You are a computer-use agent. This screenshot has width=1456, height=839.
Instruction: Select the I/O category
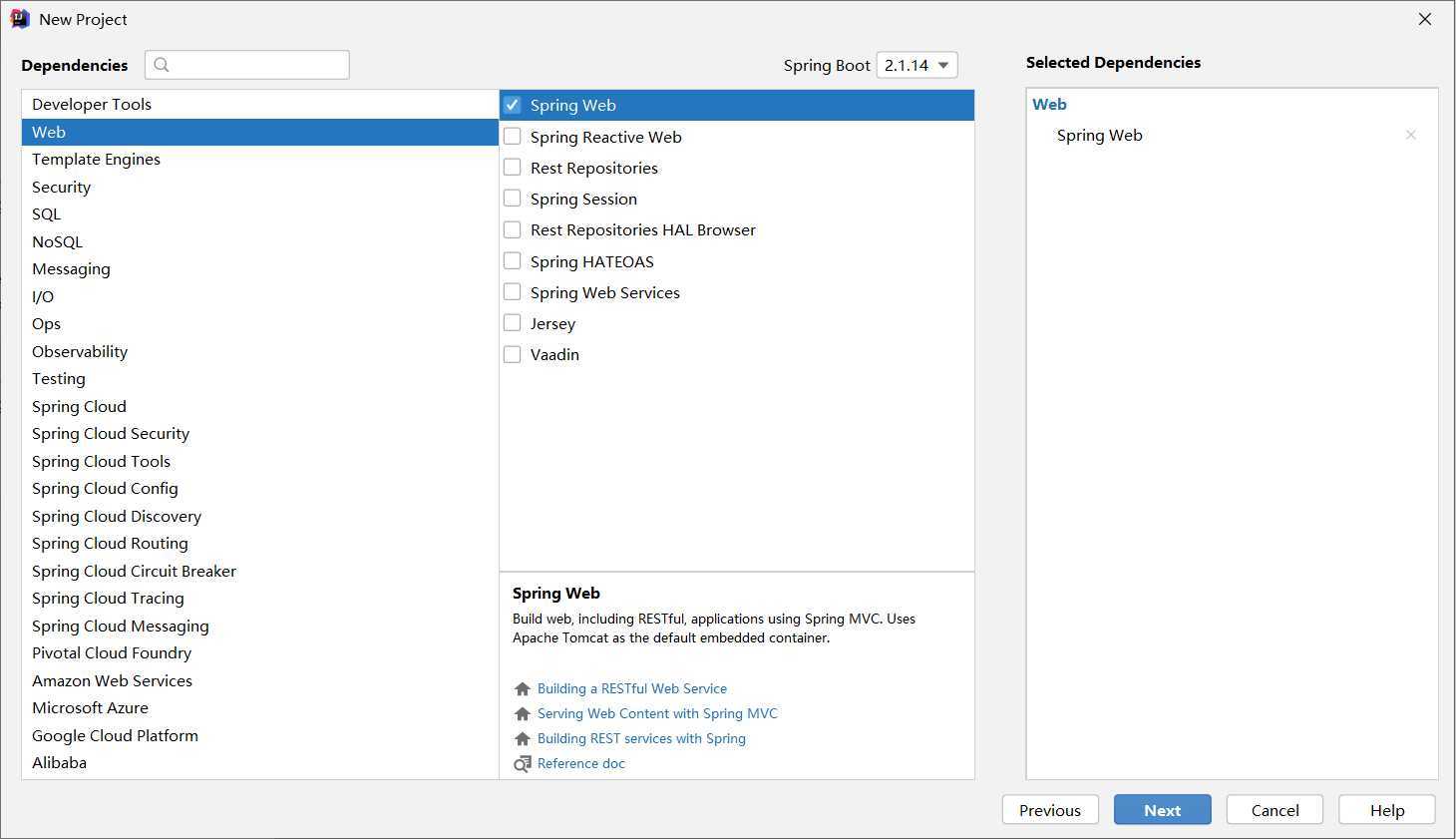pos(259,296)
